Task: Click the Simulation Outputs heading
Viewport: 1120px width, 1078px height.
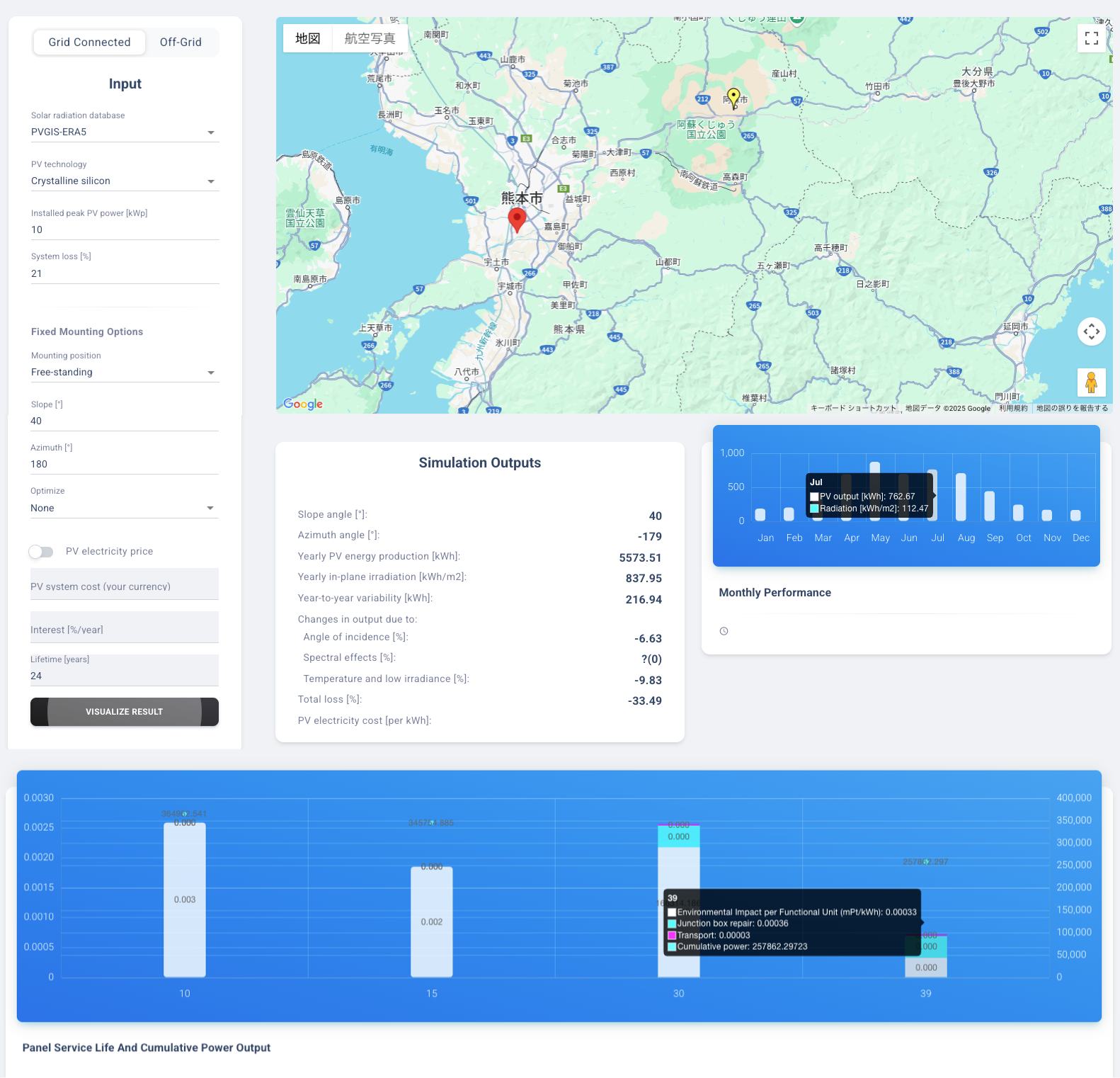Action: point(480,463)
